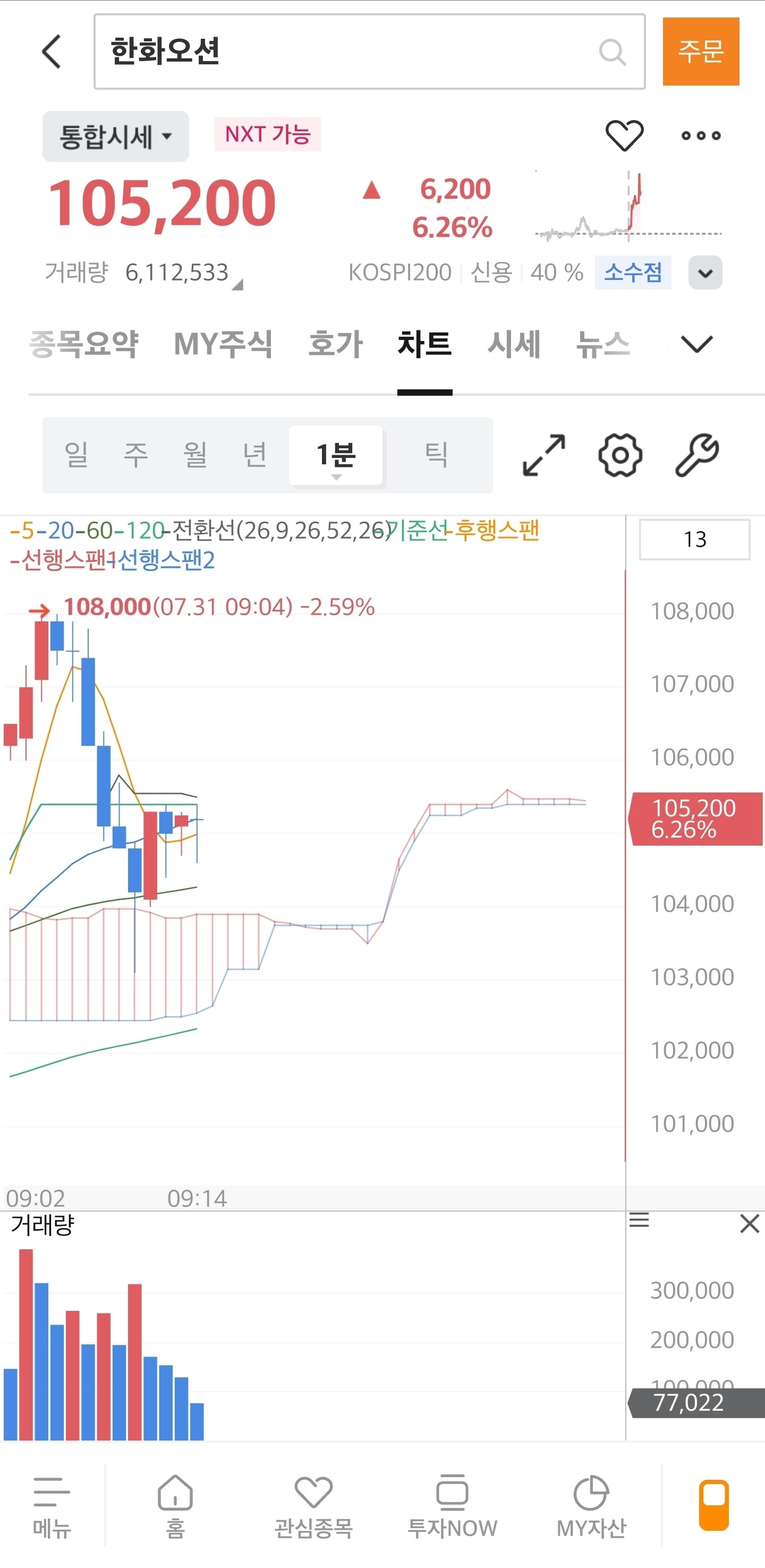Open chart tools wrench icon
Image resolution: width=765 pixels, height=1568 pixels.
pyautogui.click(x=697, y=455)
